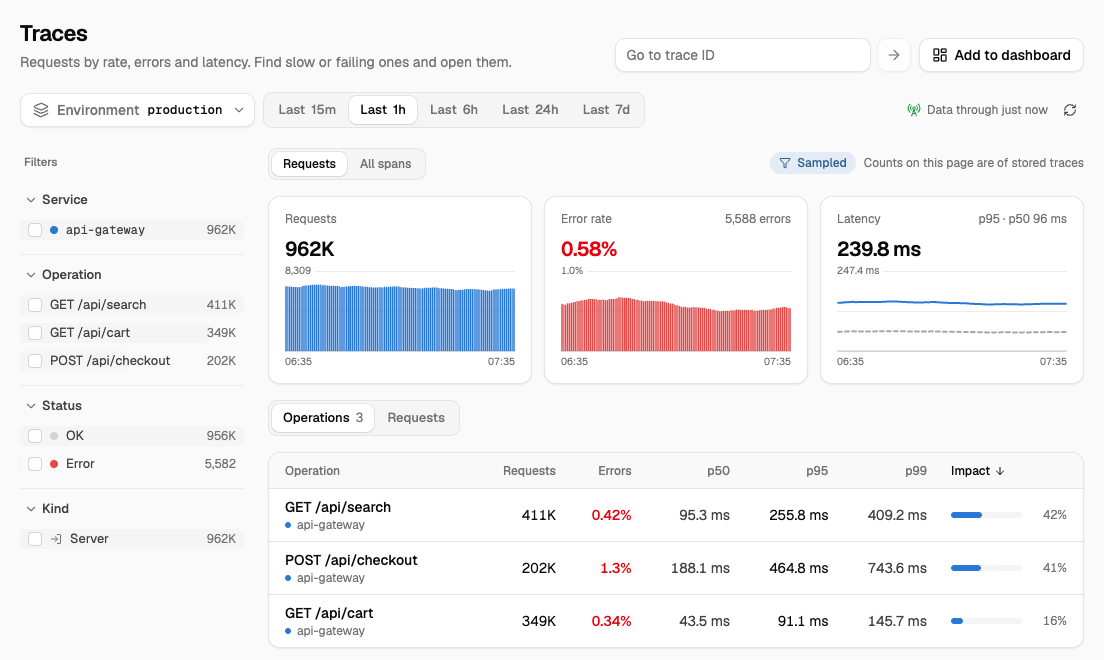This screenshot has height=660, width=1104.
Task: Click the arrow button beside trace ID field
Action: click(893, 55)
